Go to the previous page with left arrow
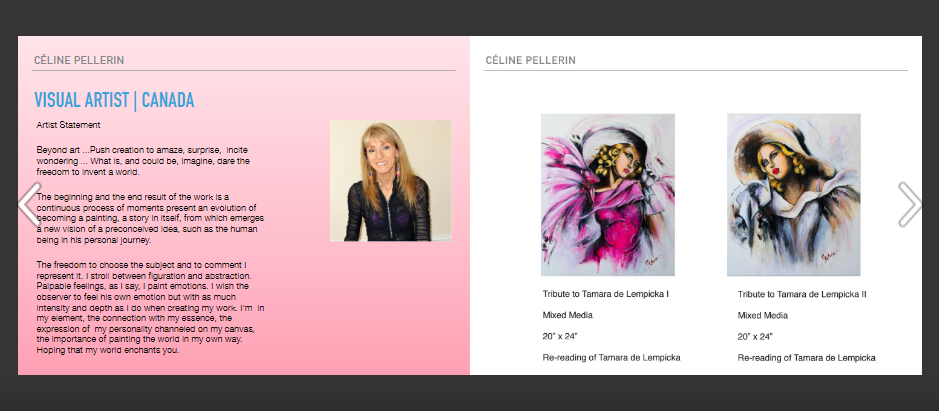Viewport: 939px width, 411px height. [29, 204]
